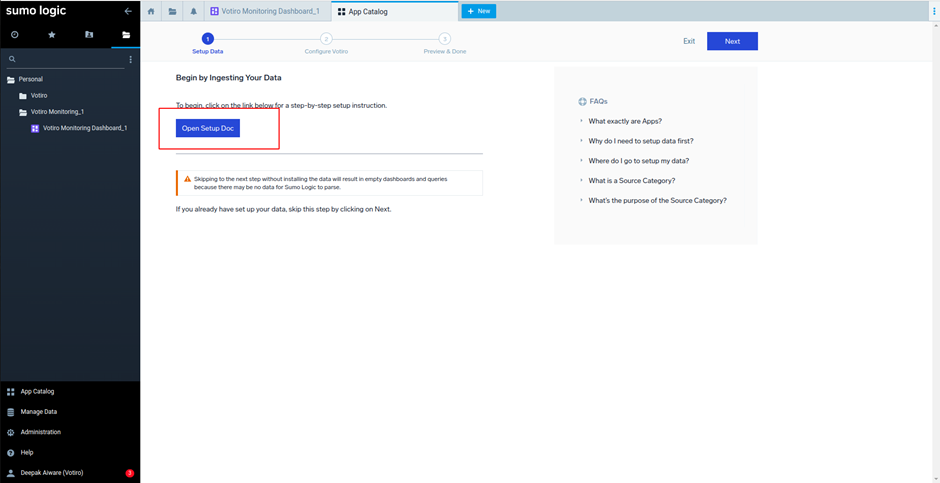Click the App Catalog grid icon in sidebar
Image resolution: width=940 pixels, height=483 pixels.
click(10, 392)
